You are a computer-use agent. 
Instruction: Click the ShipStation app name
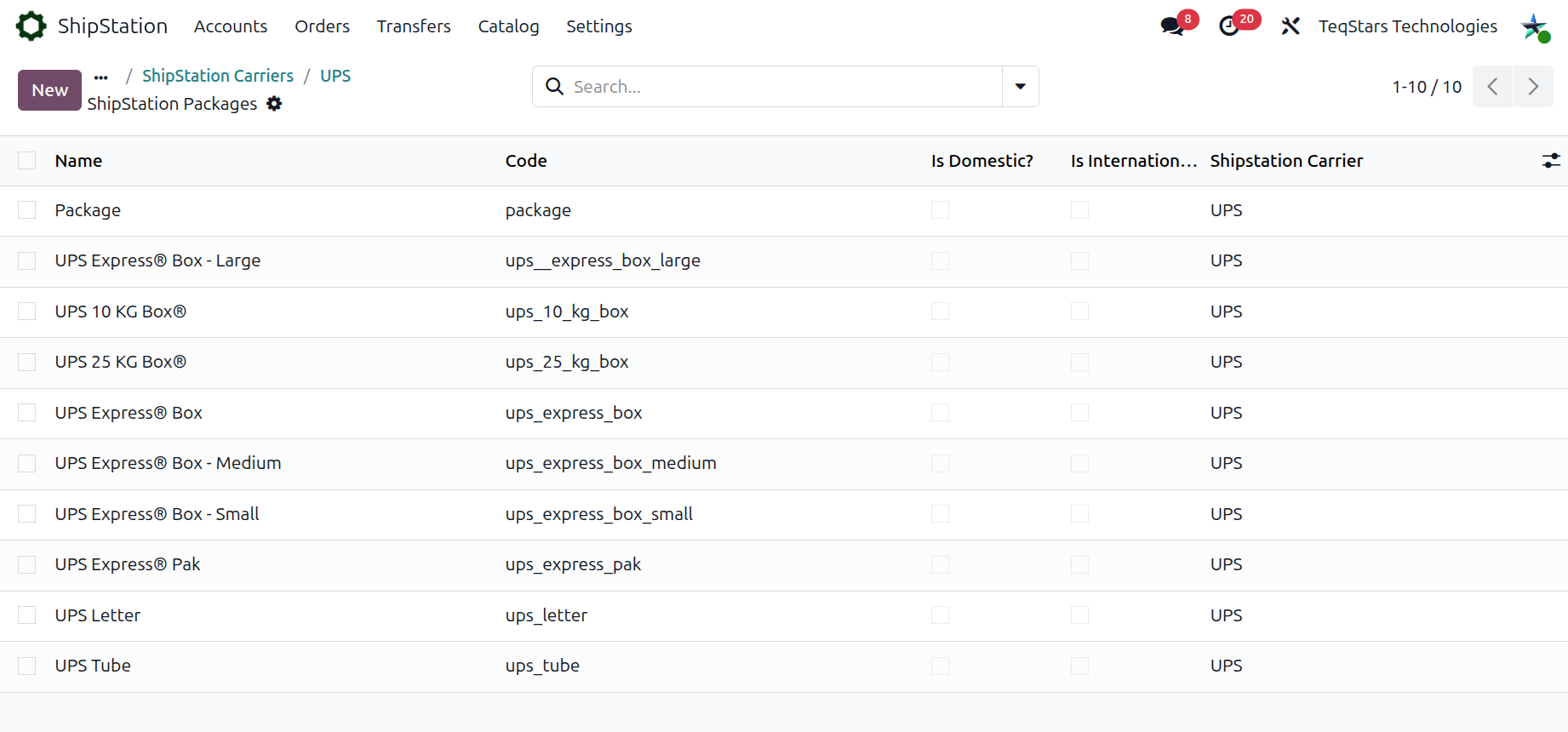112,26
